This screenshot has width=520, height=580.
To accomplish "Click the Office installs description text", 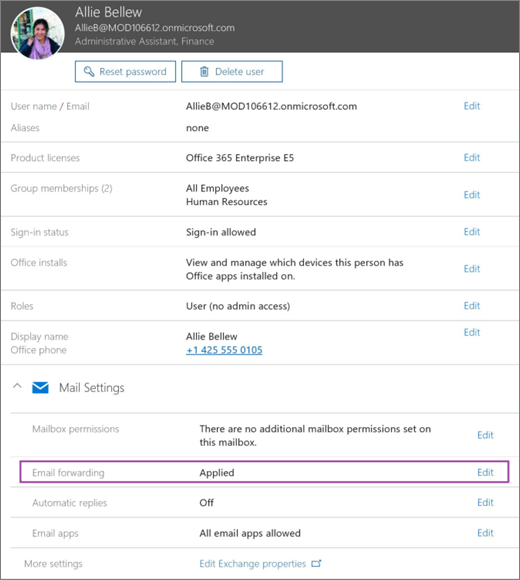I will tap(295, 269).
